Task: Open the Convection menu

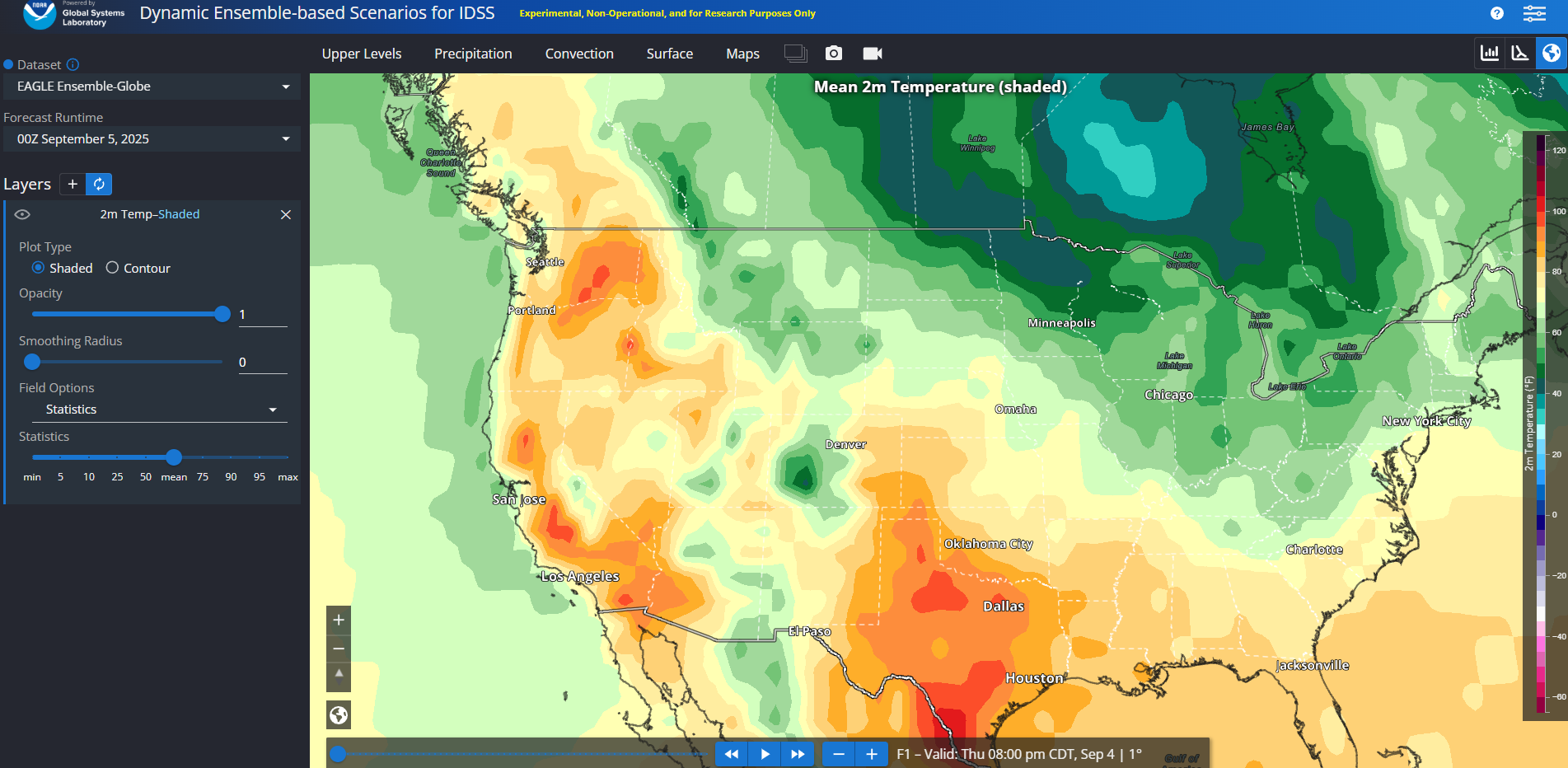Action: pyautogui.click(x=578, y=54)
